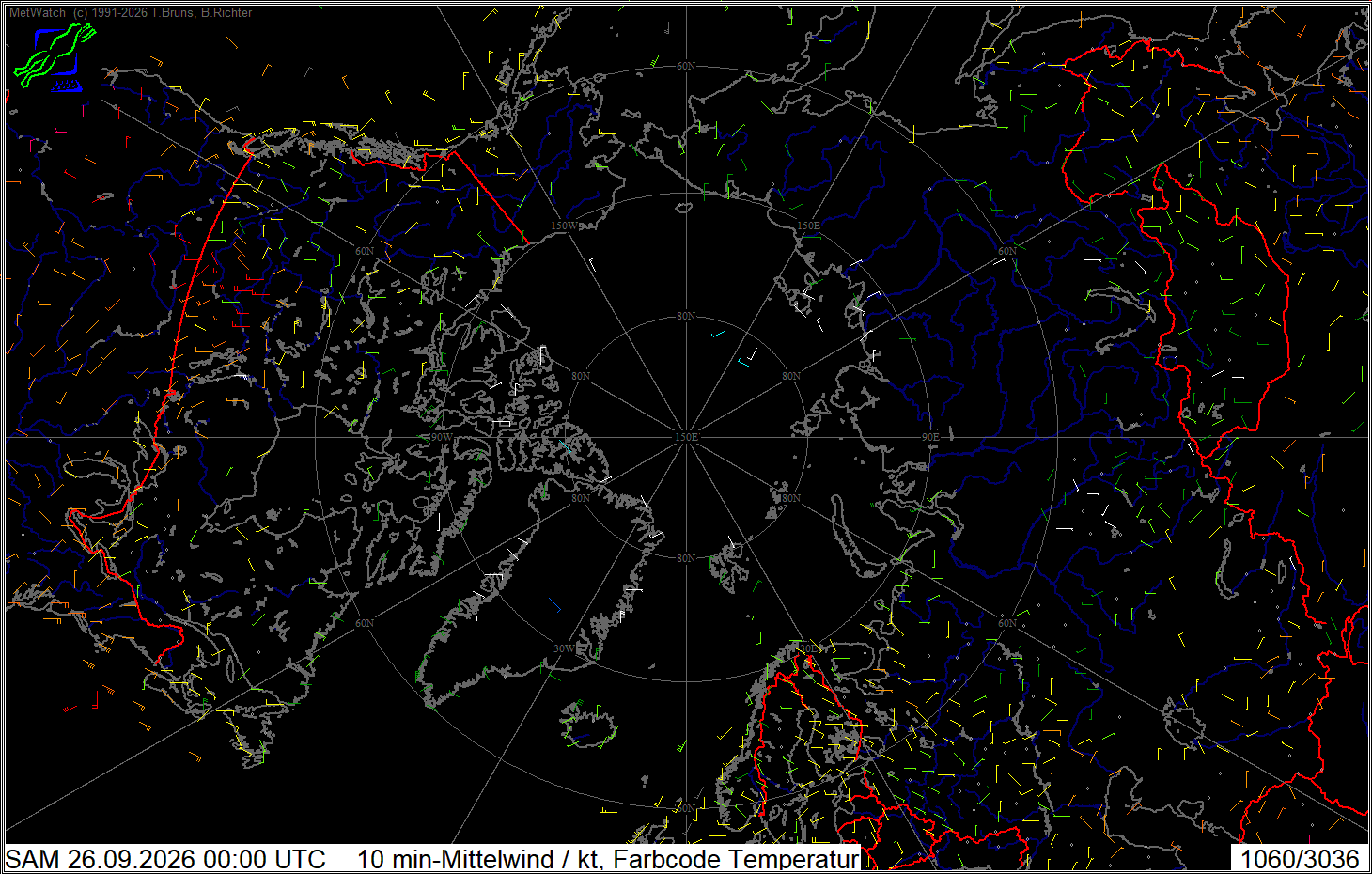Screen dimensions: 1372x874
Task: Click the MetWatch green wave logo icon
Action: tap(55, 56)
